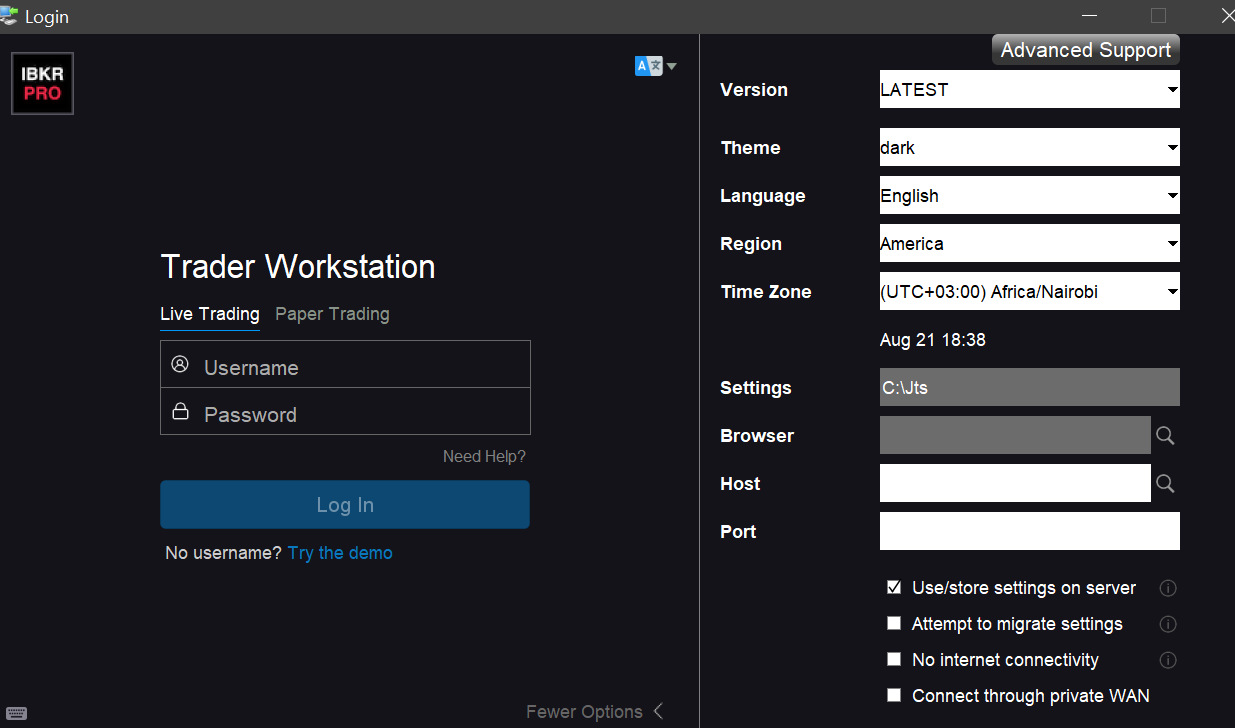1235x728 pixels.
Task: Open the language translation icon menu
Action: [x=655, y=66]
